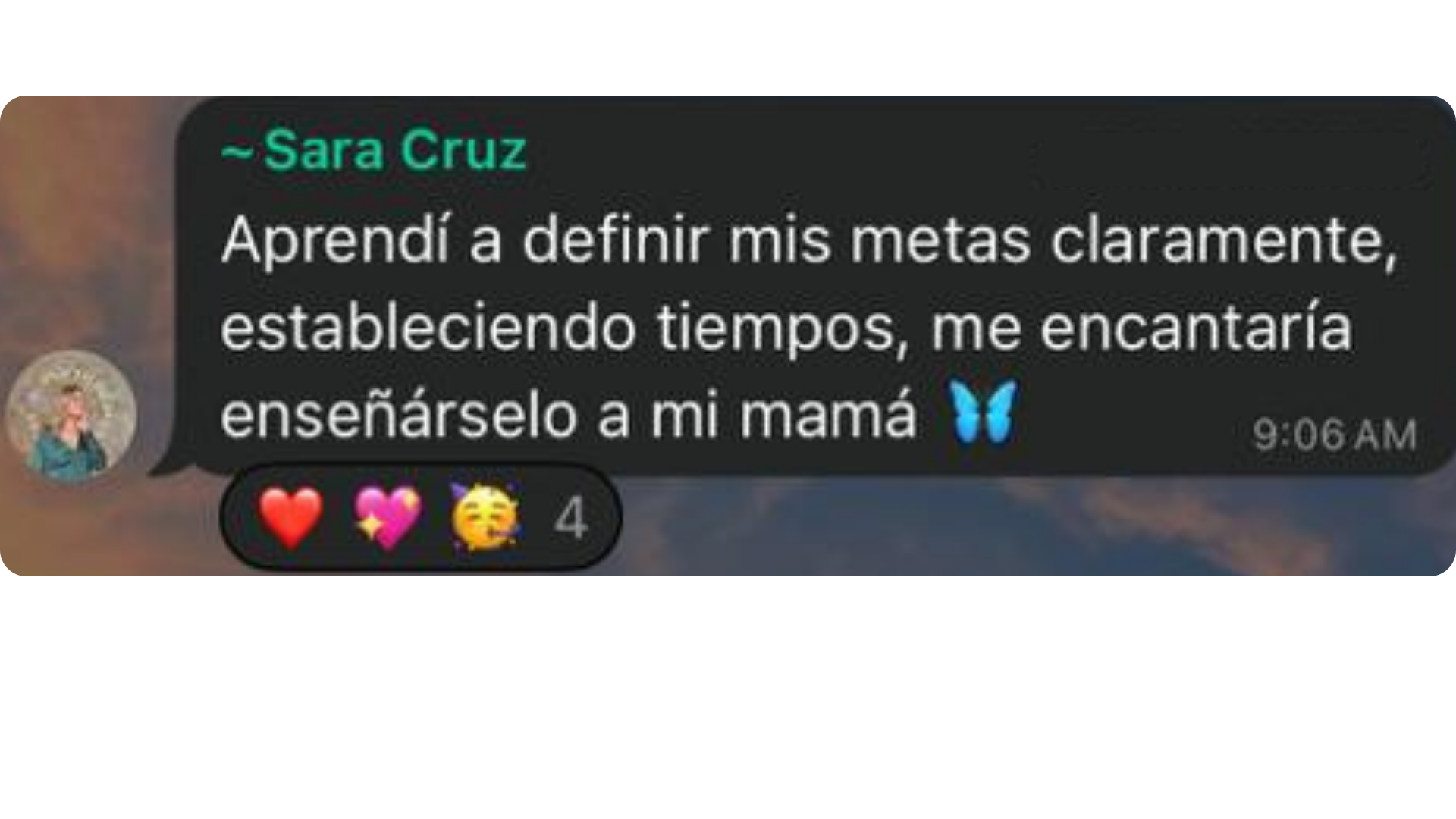1456x819 pixels.
Task: Click the sparkling pink heart reaction
Action: point(388,517)
